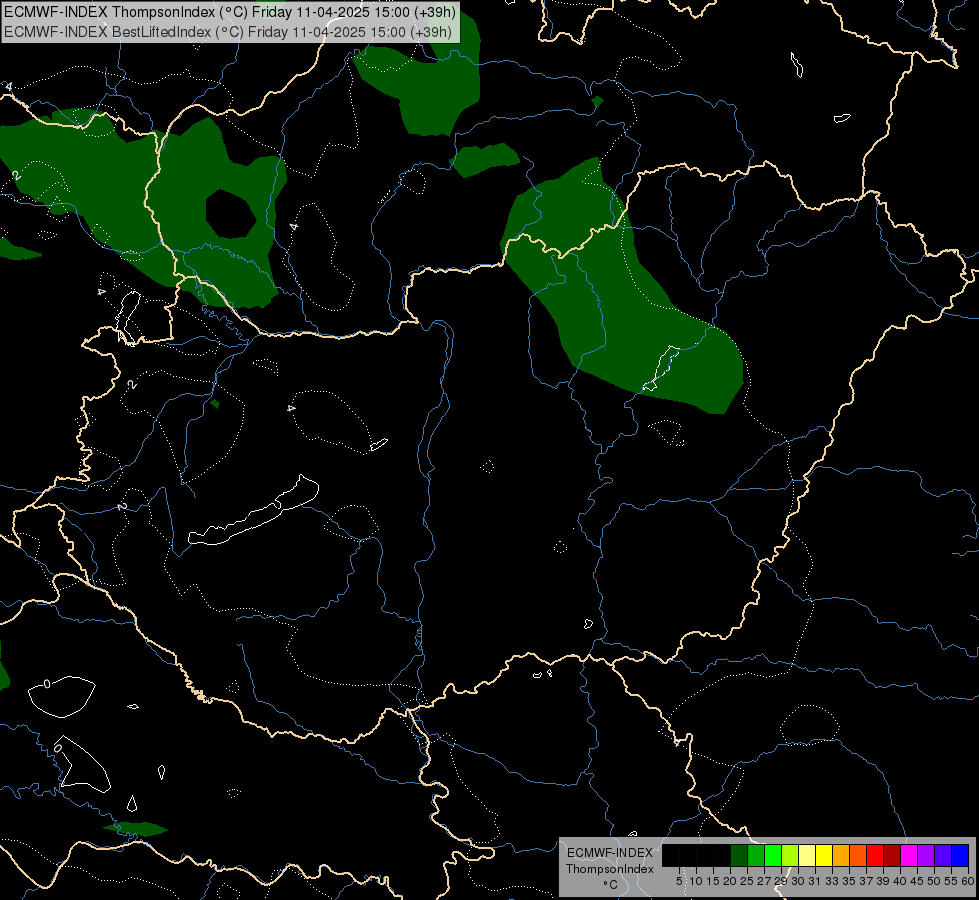Click the pure yellow 31–33 legend swatch

pos(824,855)
